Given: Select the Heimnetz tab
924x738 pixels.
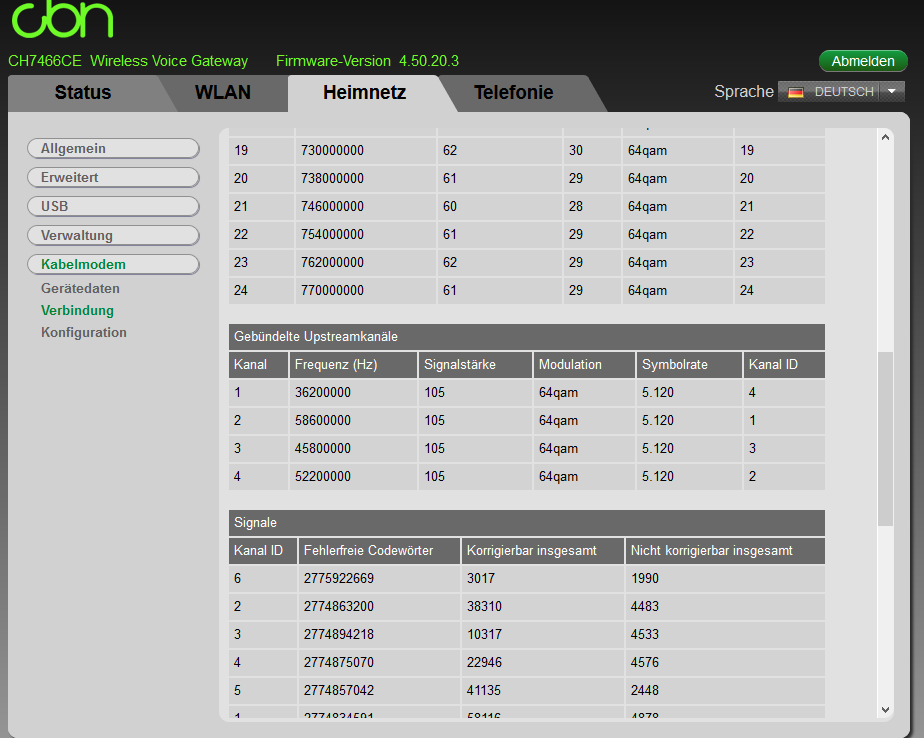Looking at the screenshot, I should [364, 93].
